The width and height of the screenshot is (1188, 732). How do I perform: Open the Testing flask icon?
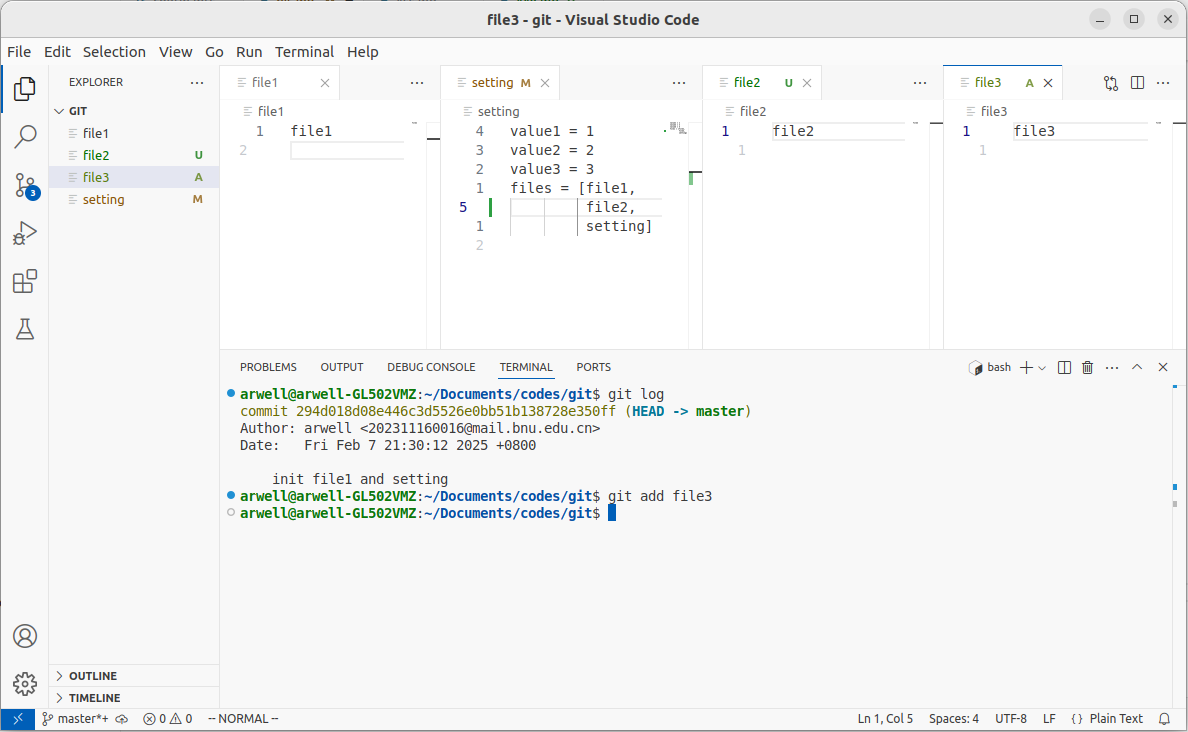point(25,329)
